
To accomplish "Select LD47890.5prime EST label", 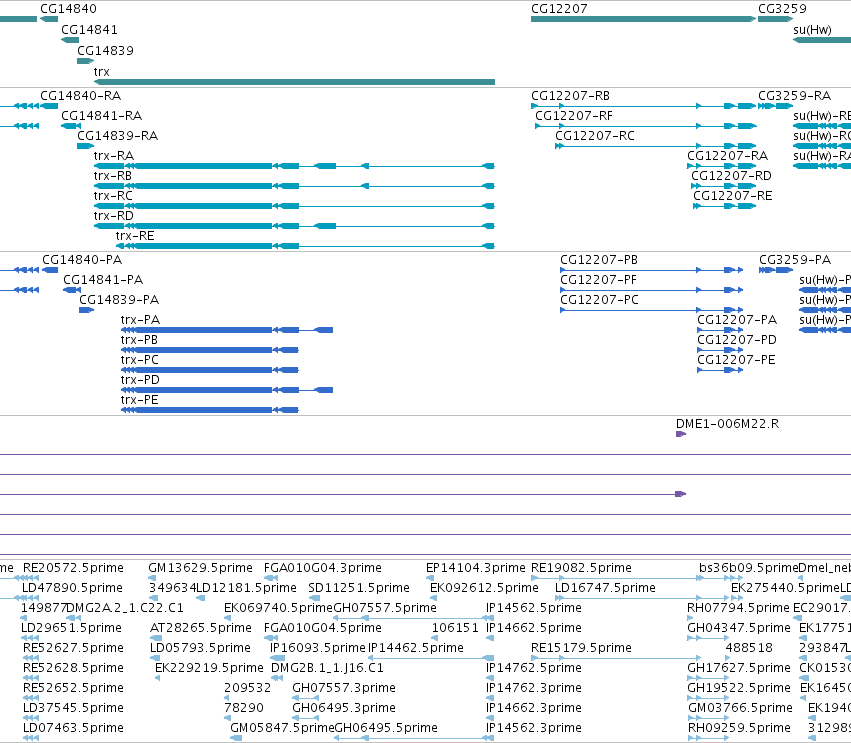I will 72,588.
